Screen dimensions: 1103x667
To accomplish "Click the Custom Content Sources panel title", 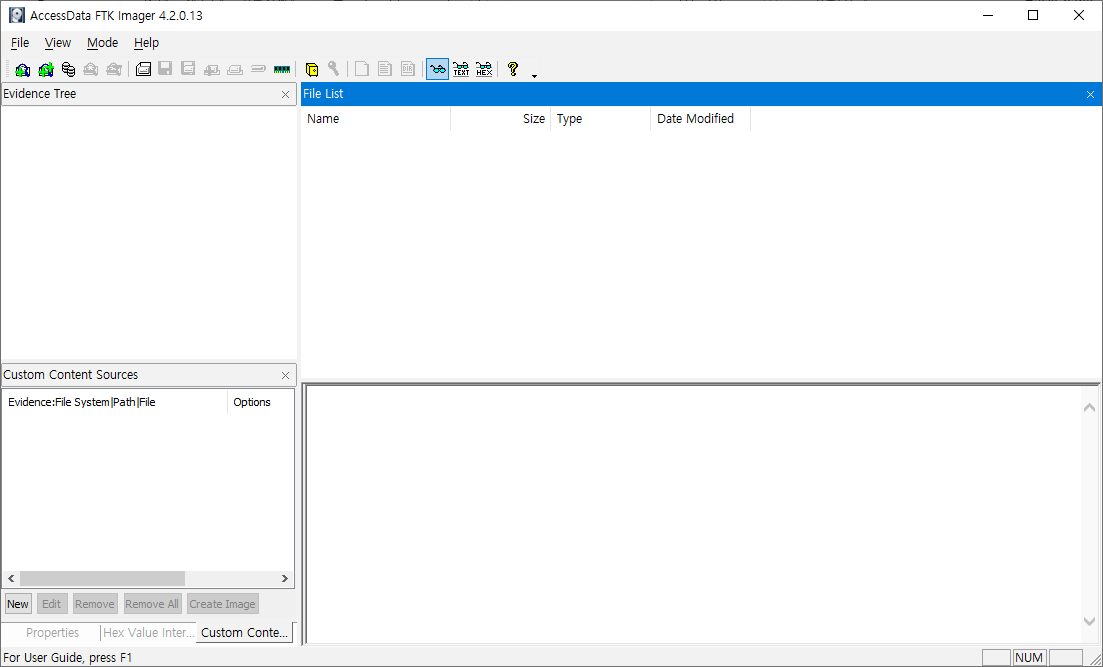I will (70, 375).
